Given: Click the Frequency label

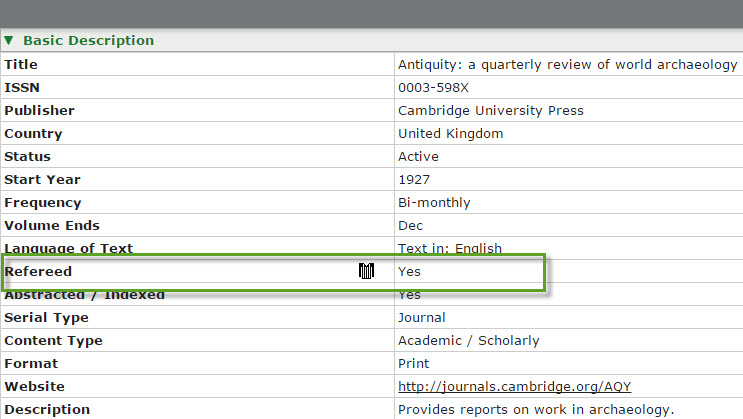Looking at the screenshot, I should click(x=43, y=203).
